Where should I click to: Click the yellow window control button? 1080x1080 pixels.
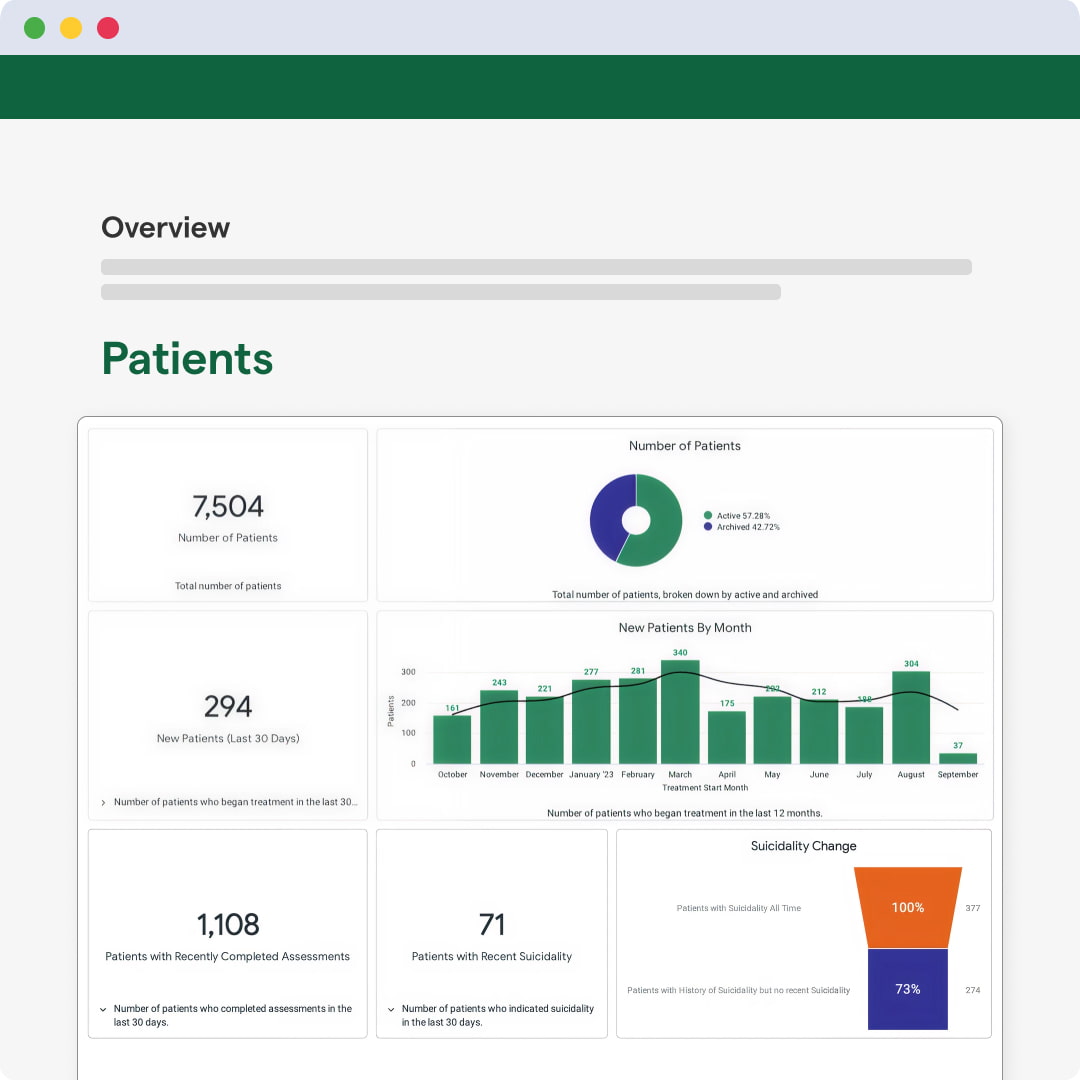click(x=71, y=28)
